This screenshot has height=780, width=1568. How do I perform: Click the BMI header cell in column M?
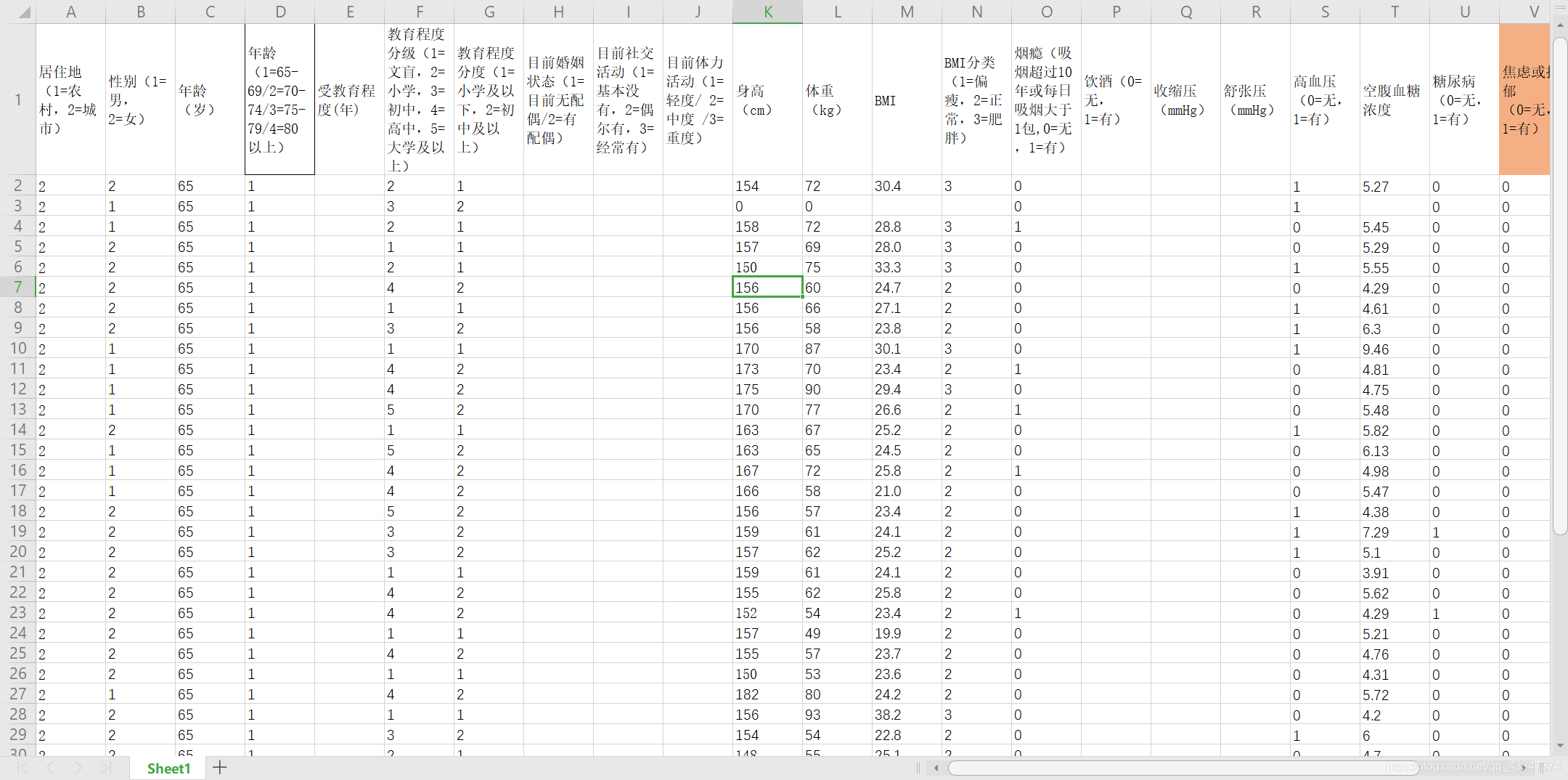(x=907, y=99)
